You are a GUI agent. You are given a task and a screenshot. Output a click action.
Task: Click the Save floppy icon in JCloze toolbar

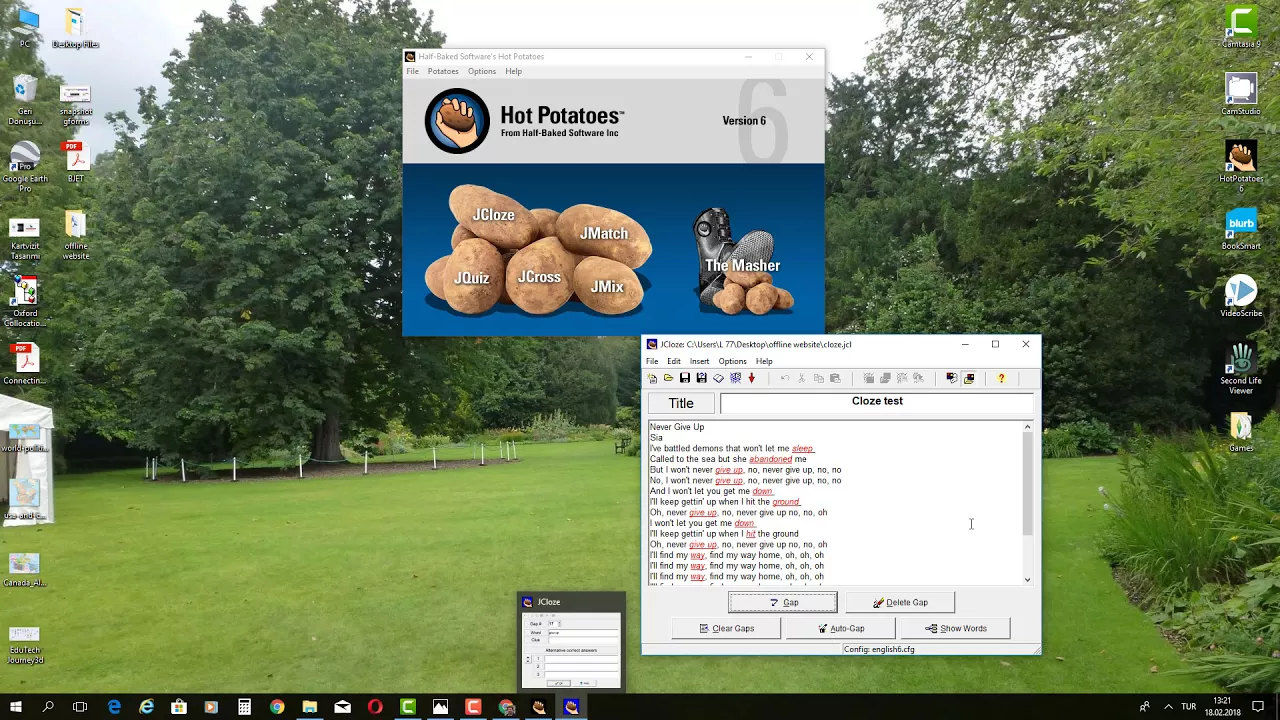point(685,378)
